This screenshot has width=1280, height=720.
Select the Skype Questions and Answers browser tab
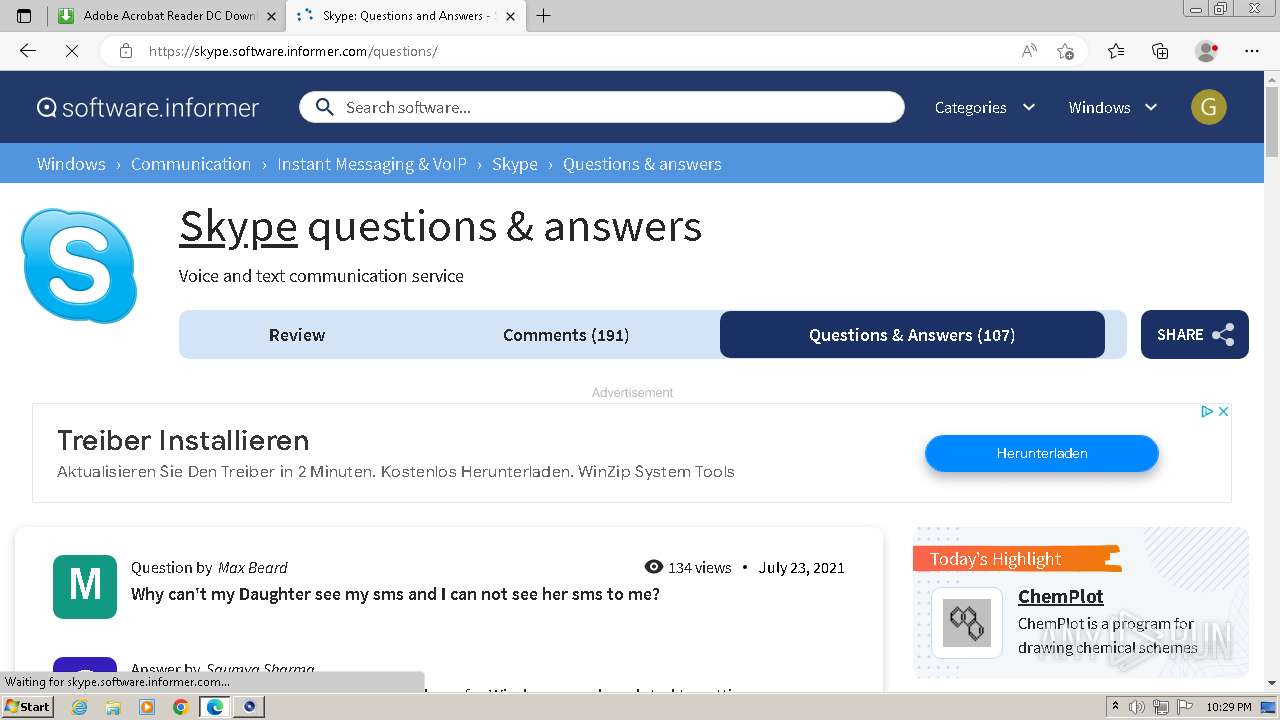(x=405, y=16)
